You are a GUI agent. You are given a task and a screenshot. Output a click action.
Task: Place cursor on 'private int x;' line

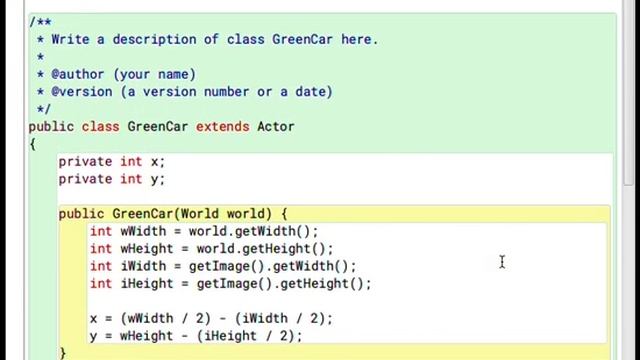pos(111,162)
